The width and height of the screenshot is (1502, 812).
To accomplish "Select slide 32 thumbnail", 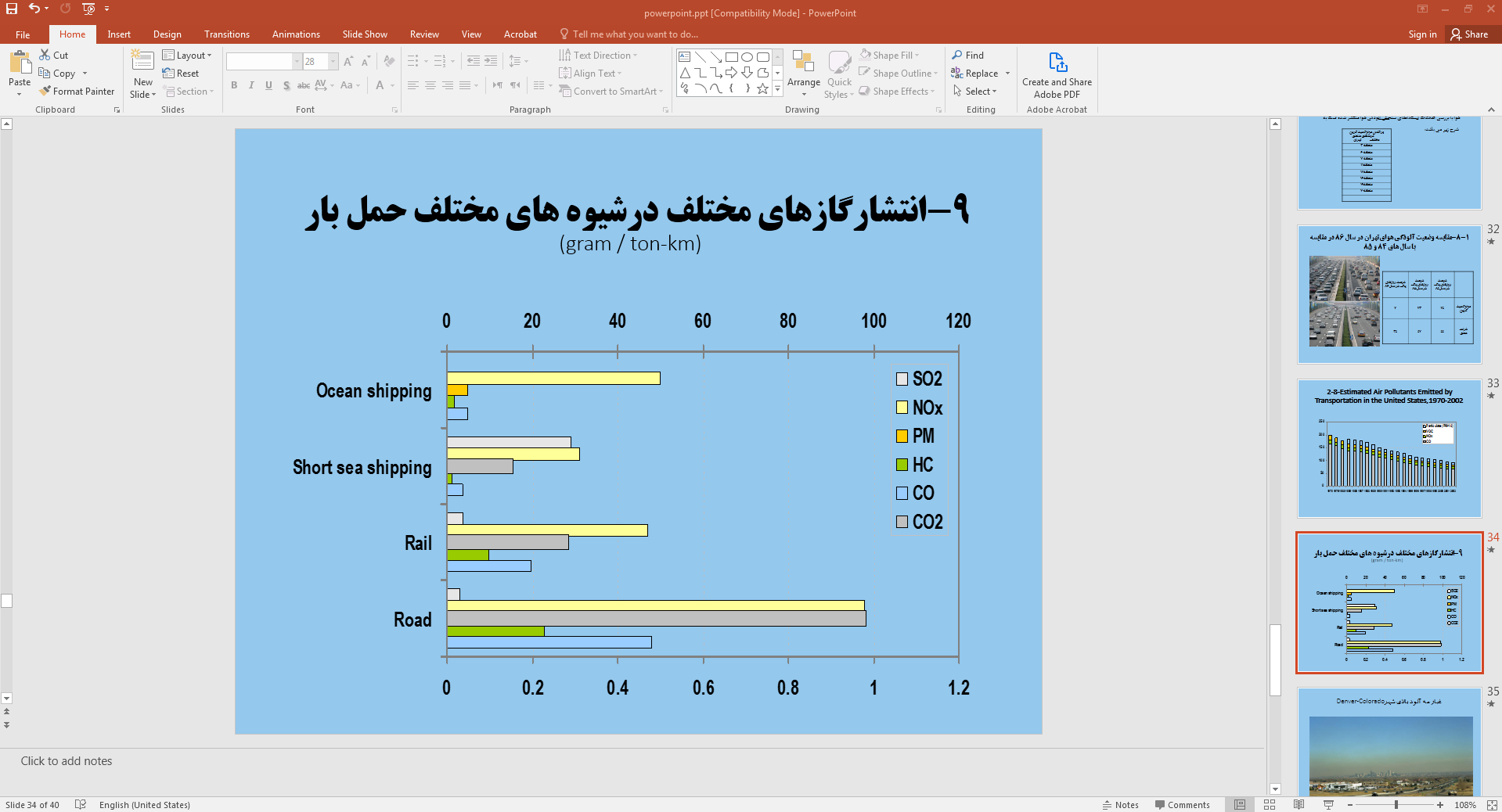I will (1389, 294).
